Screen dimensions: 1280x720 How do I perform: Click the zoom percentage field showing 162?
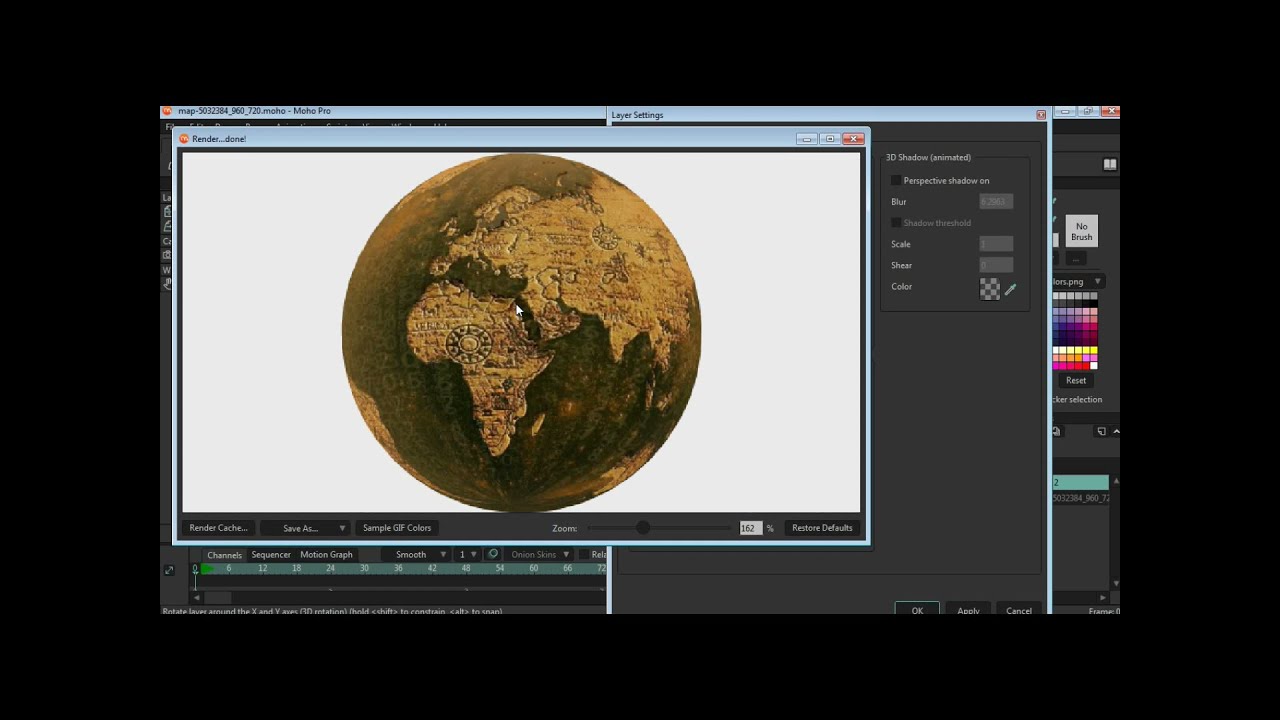(749, 528)
